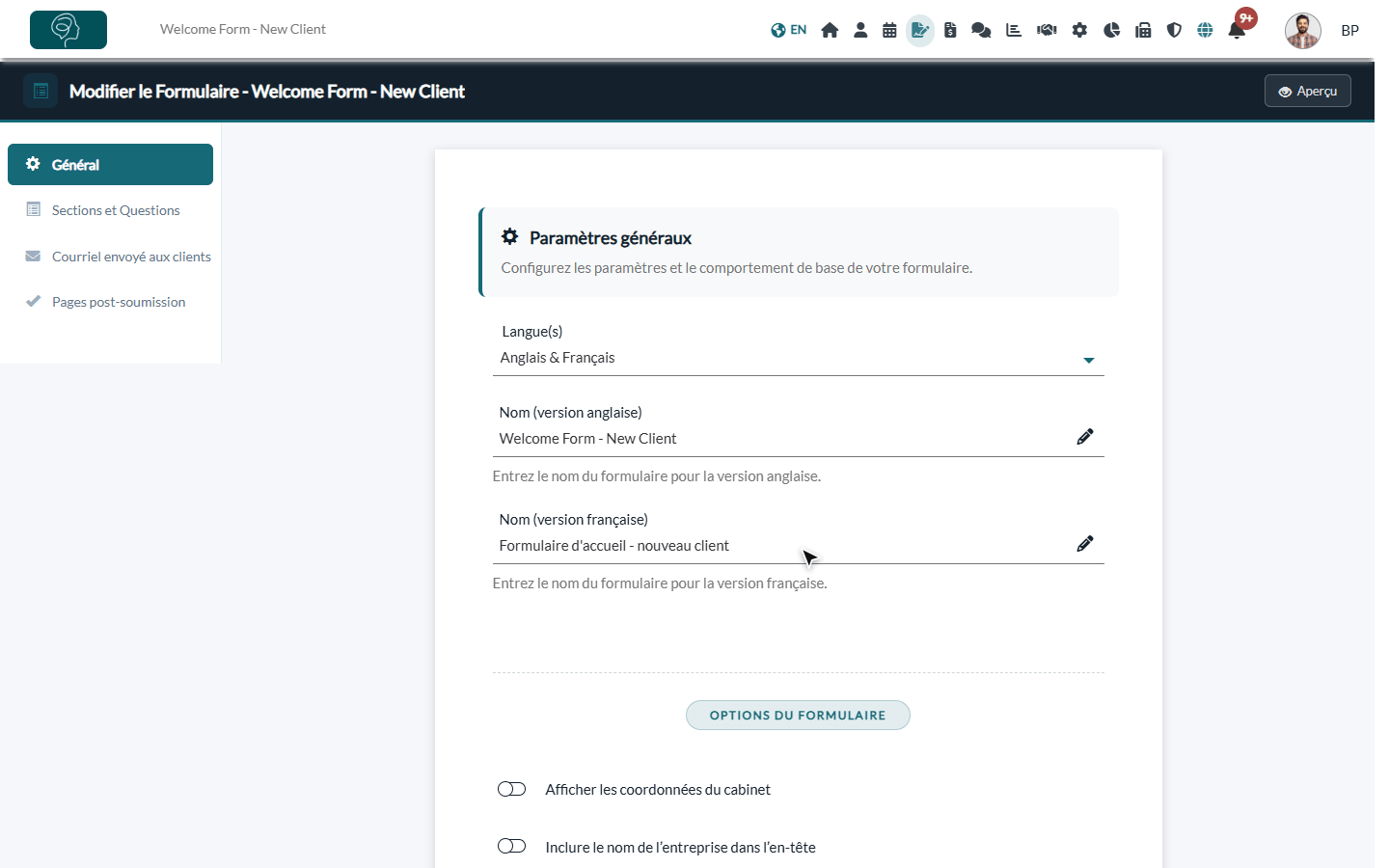Click the Aperçu preview button

[x=1308, y=91]
